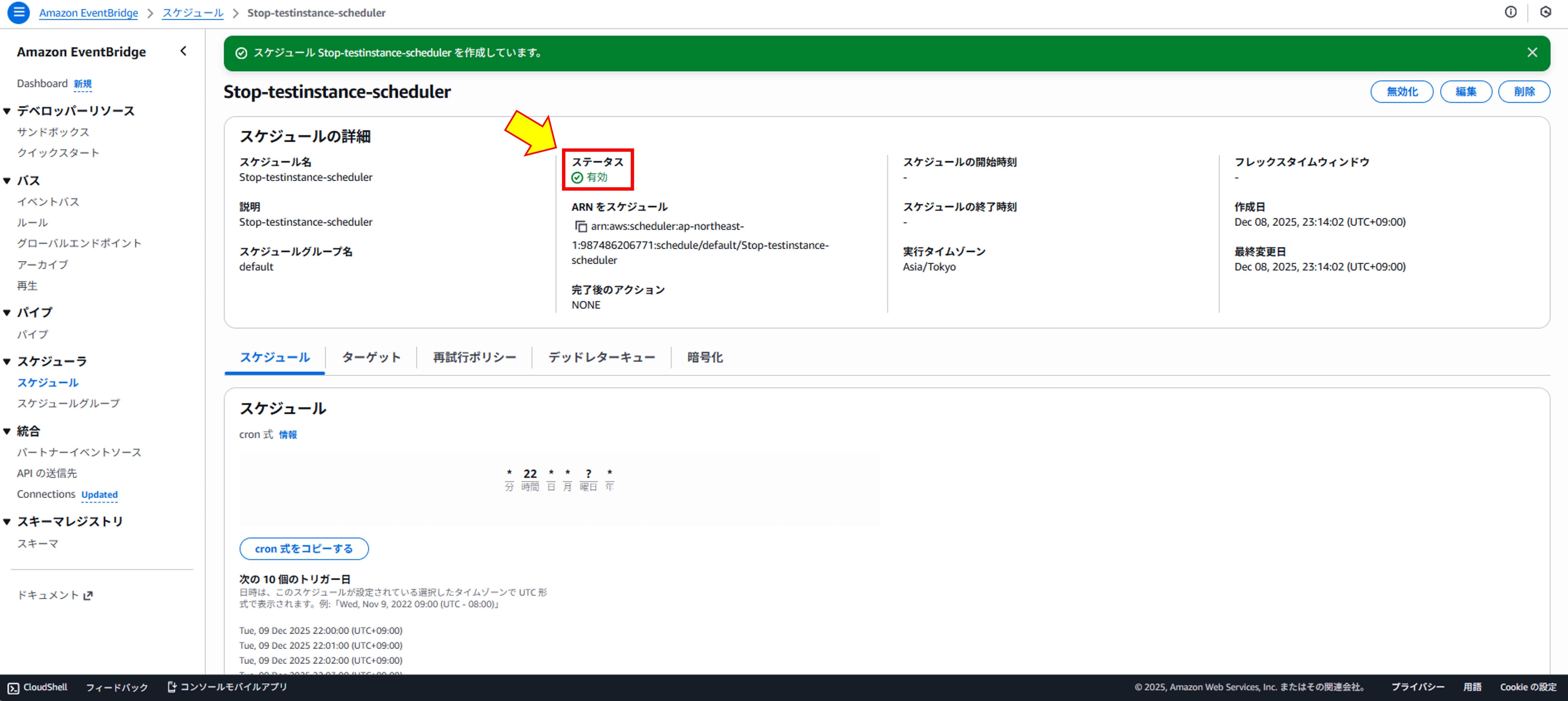Image resolution: width=1568 pixels, height=701 pixels.
Task: Open パートナーイベントソース in the sidebar
Action: (x=79, y=452)
